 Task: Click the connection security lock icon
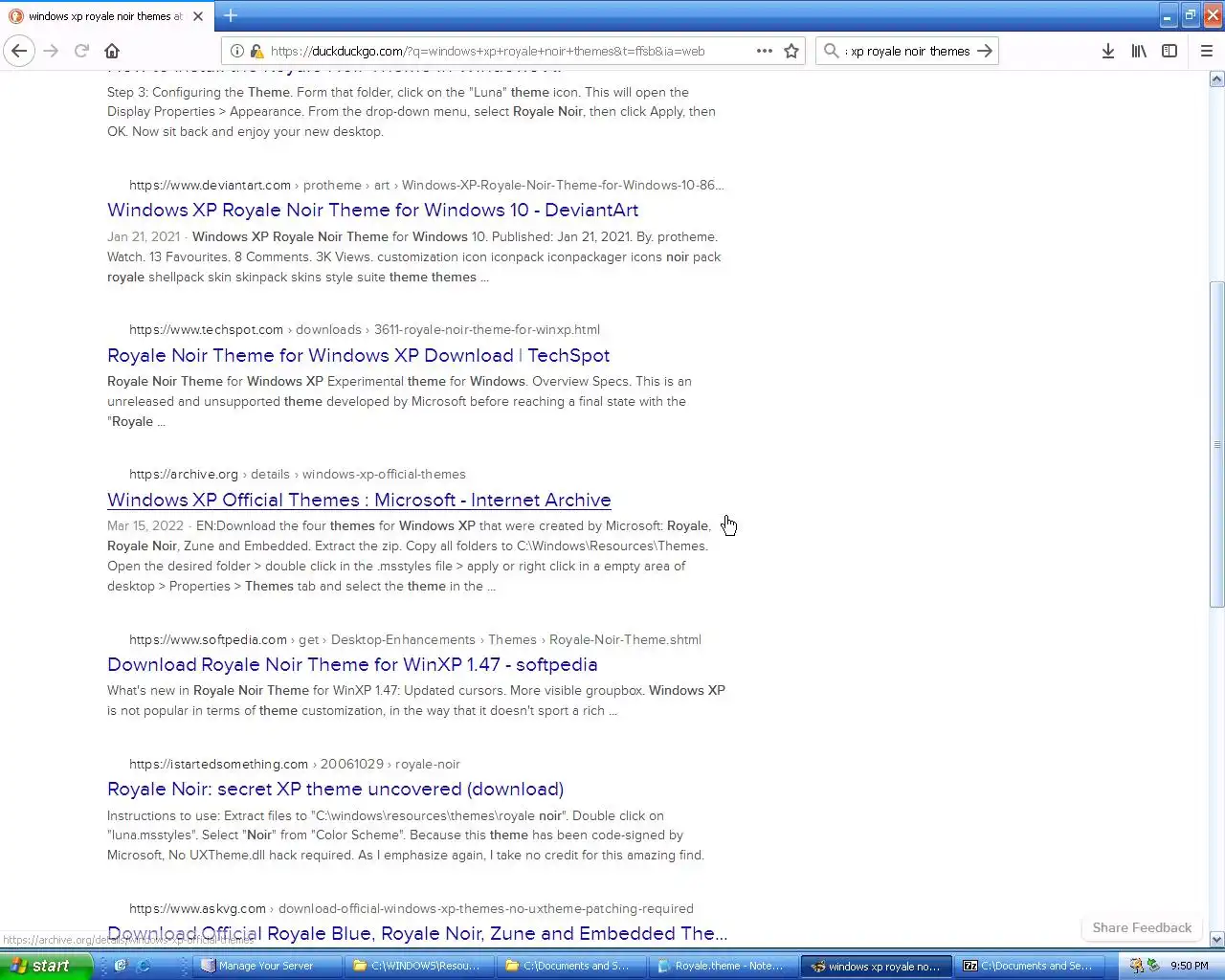tap(256, 51)
